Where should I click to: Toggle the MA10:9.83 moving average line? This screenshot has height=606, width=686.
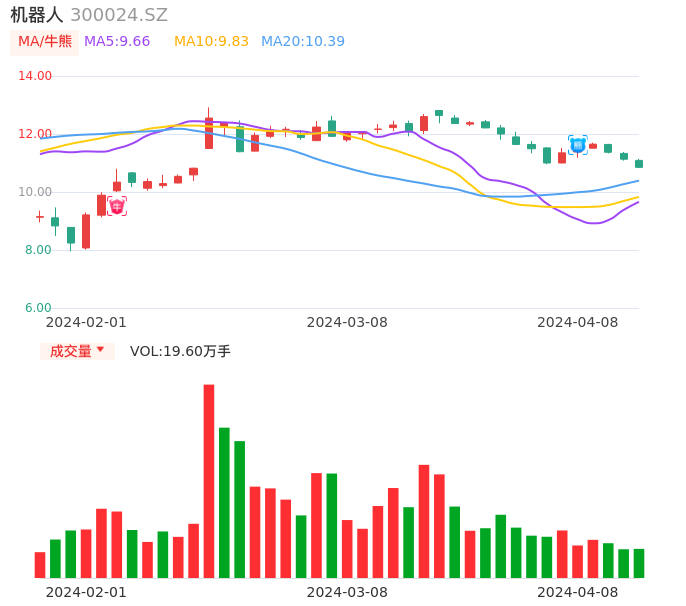pyautogui.click(x=211, y=42)
